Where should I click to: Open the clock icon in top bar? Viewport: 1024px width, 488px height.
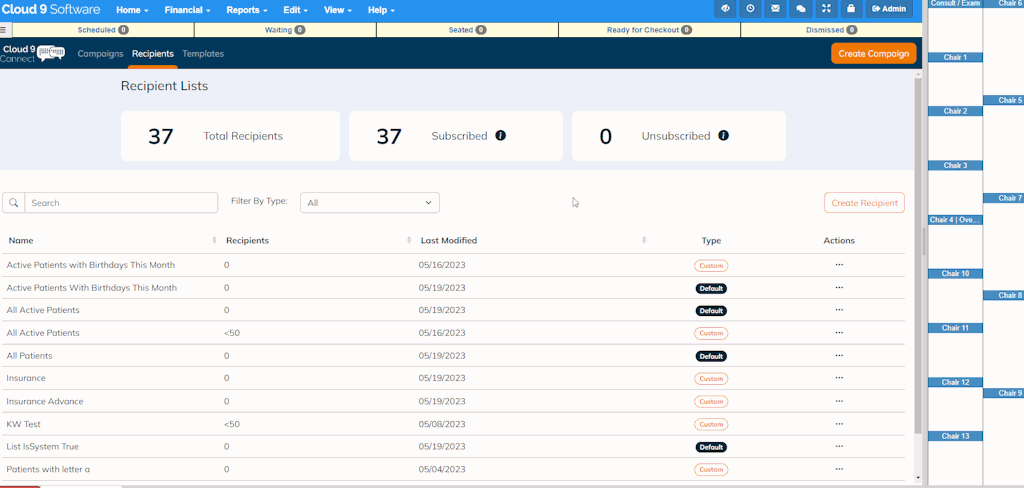point(750,9)
